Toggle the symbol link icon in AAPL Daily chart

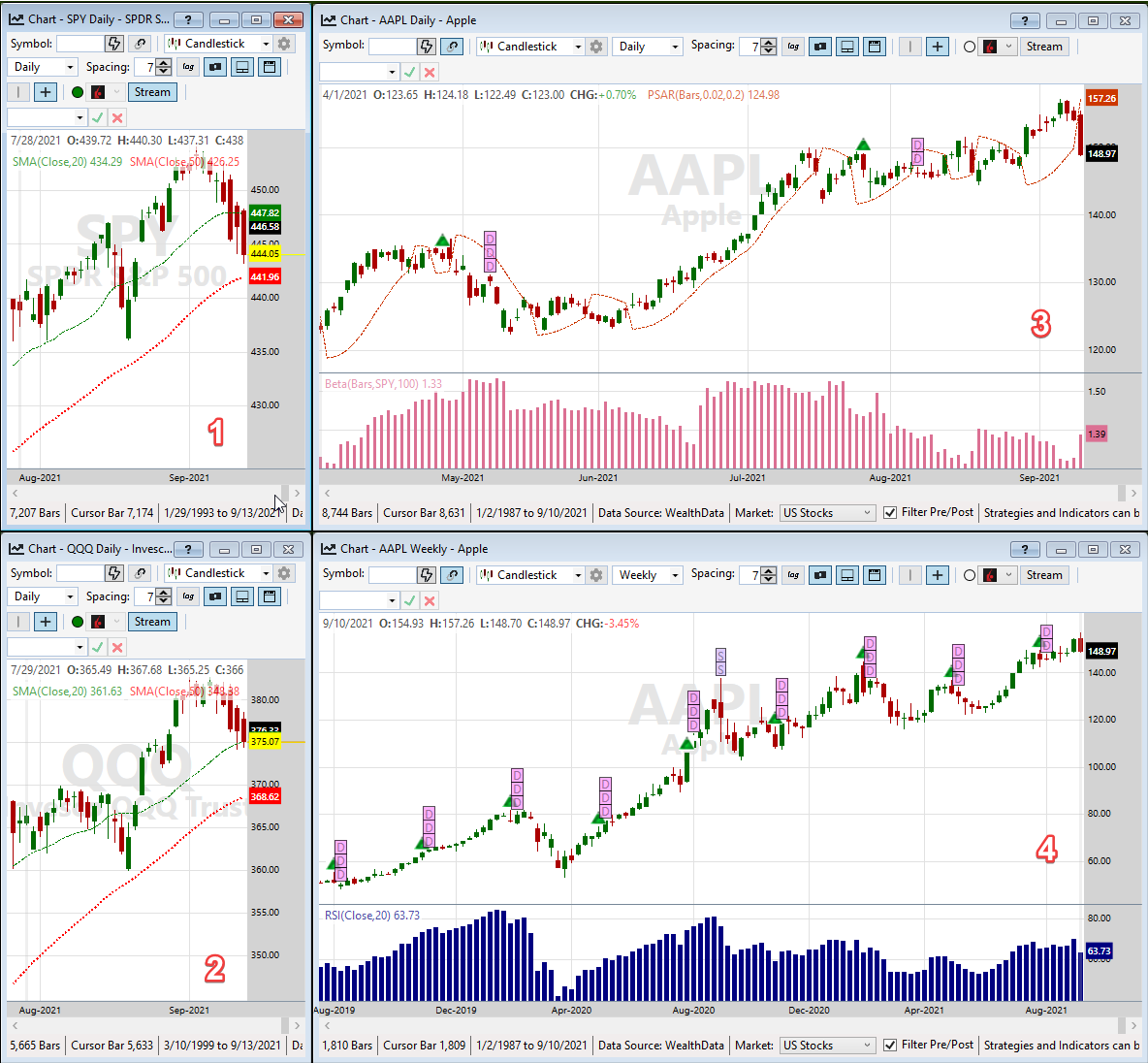click(x=453, y=47)
